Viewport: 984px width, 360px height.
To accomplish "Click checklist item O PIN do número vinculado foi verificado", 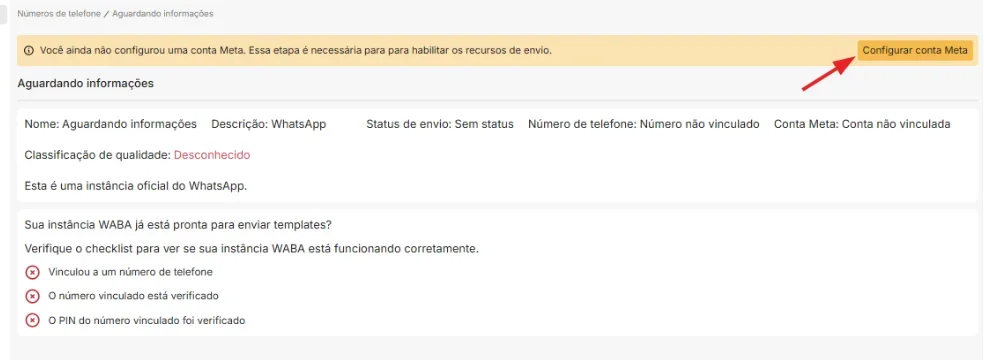I will [146, 320].
